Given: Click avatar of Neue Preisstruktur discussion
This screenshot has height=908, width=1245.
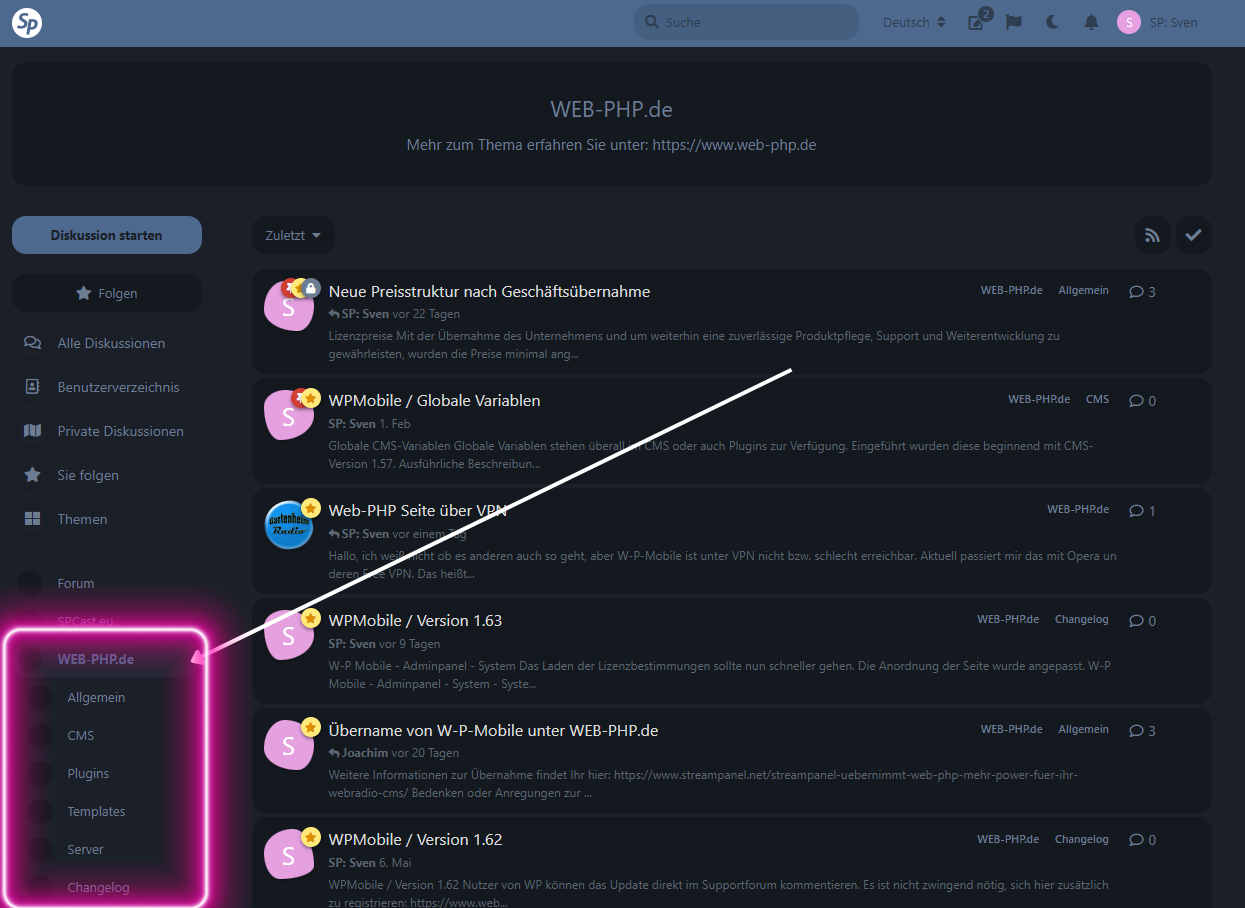Looking at the screenshot, I should click(289, 305).
